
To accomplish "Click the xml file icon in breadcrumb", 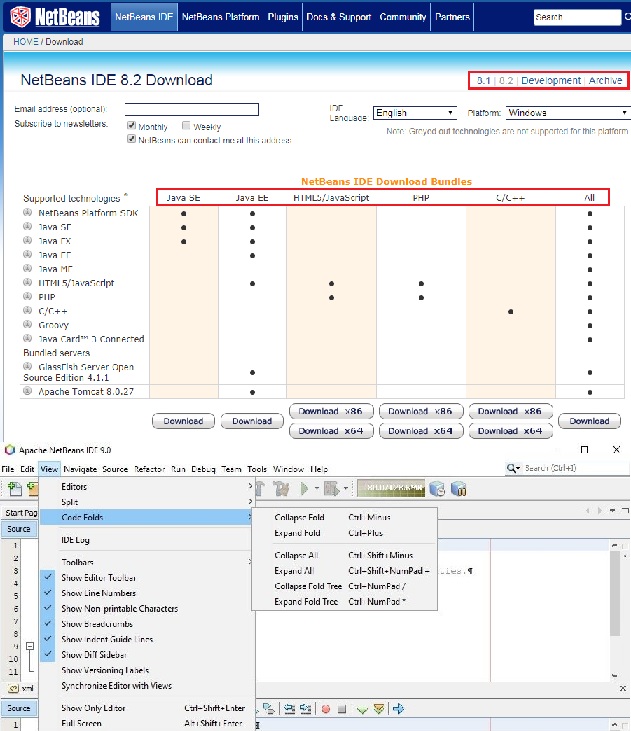I will tap(14, 688).
